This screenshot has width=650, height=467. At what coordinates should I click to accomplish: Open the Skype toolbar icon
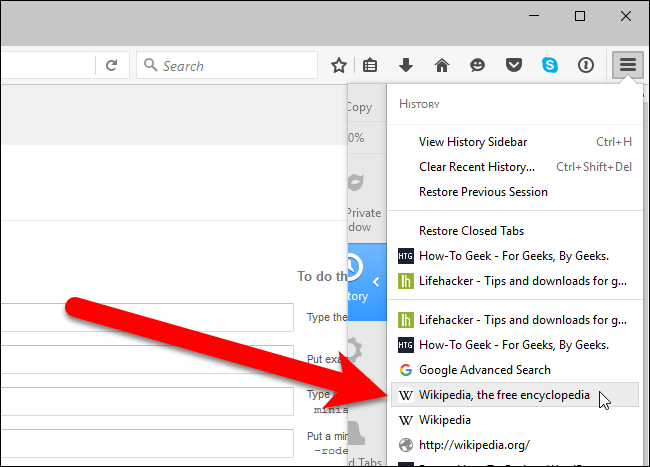pos(550,65)
